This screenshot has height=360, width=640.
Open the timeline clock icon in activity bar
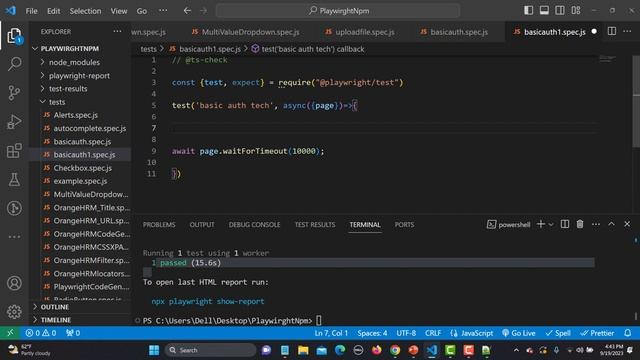click(14, 208)
